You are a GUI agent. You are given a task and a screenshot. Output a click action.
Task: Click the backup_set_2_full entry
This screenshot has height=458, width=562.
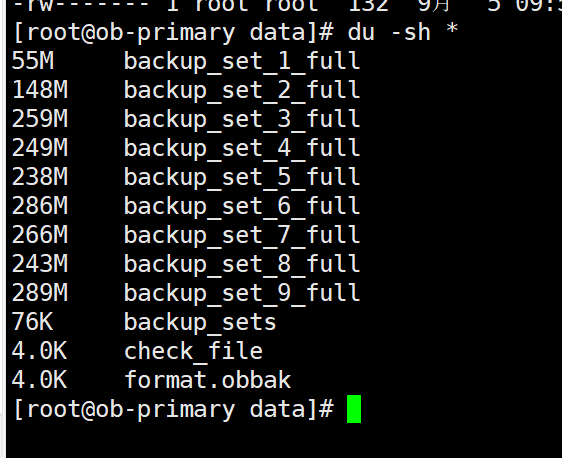242,90
